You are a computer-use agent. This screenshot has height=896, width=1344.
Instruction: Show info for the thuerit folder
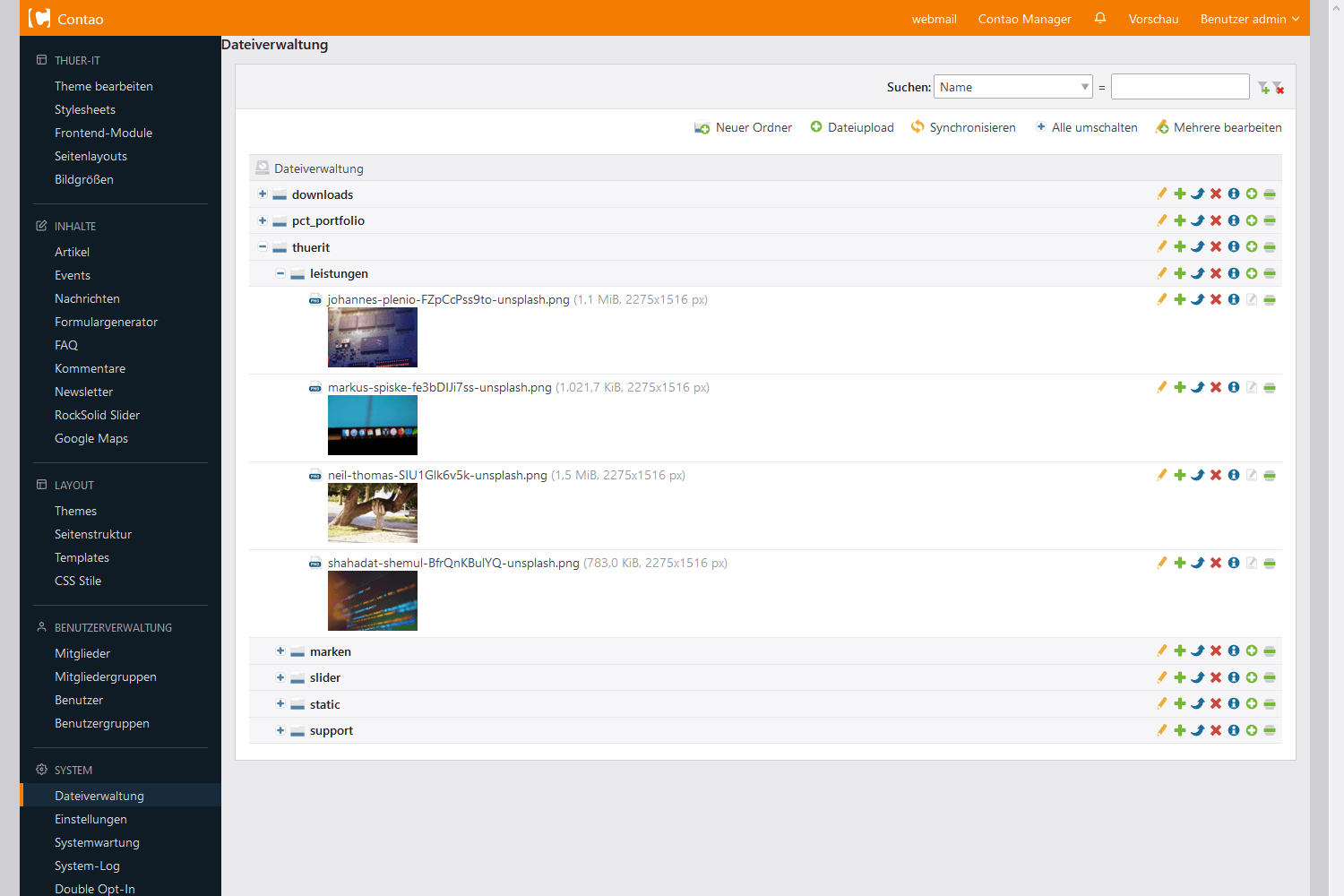(x=1234, y=246)
